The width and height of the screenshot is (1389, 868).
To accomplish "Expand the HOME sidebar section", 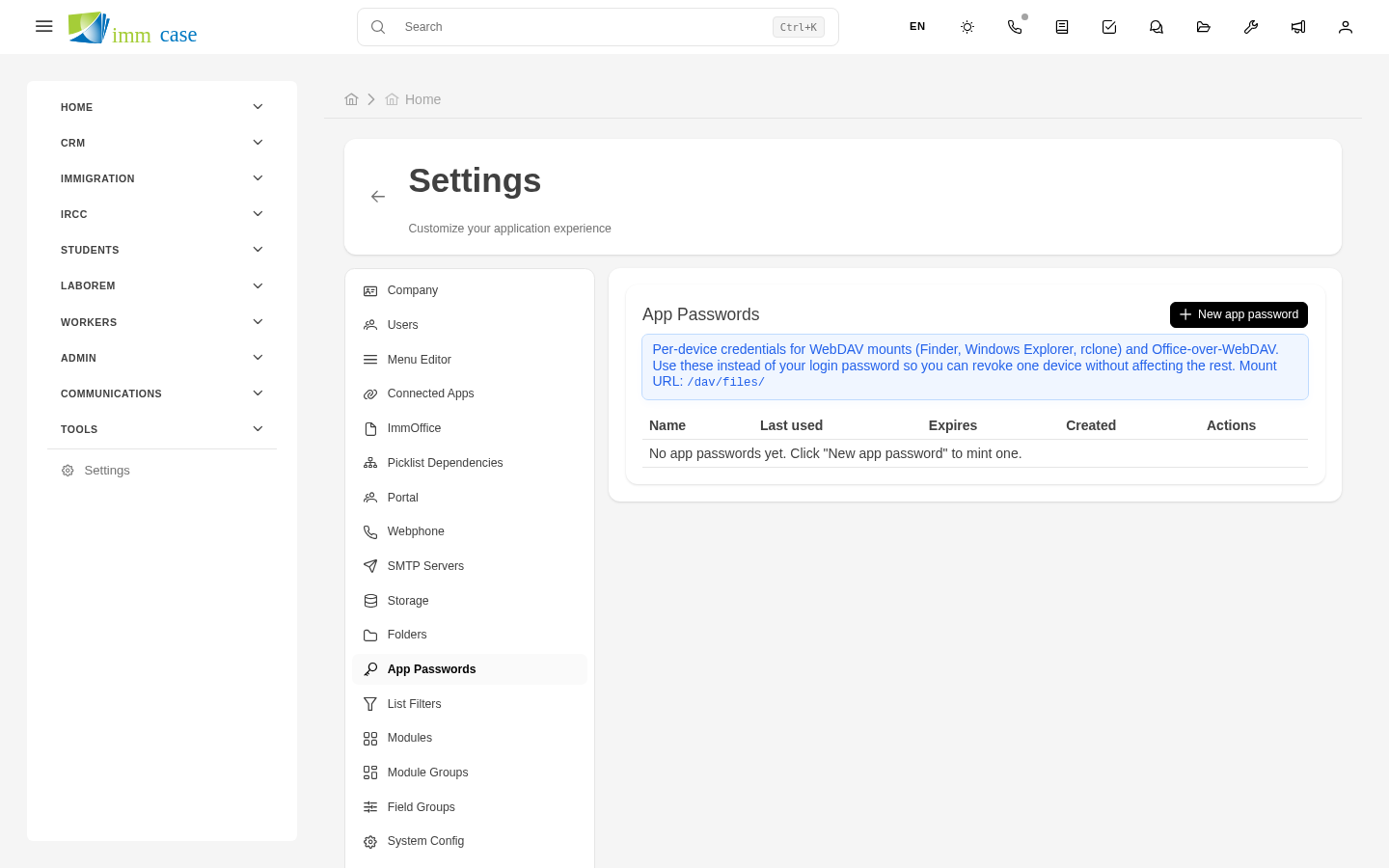I will tap(162, 107).
